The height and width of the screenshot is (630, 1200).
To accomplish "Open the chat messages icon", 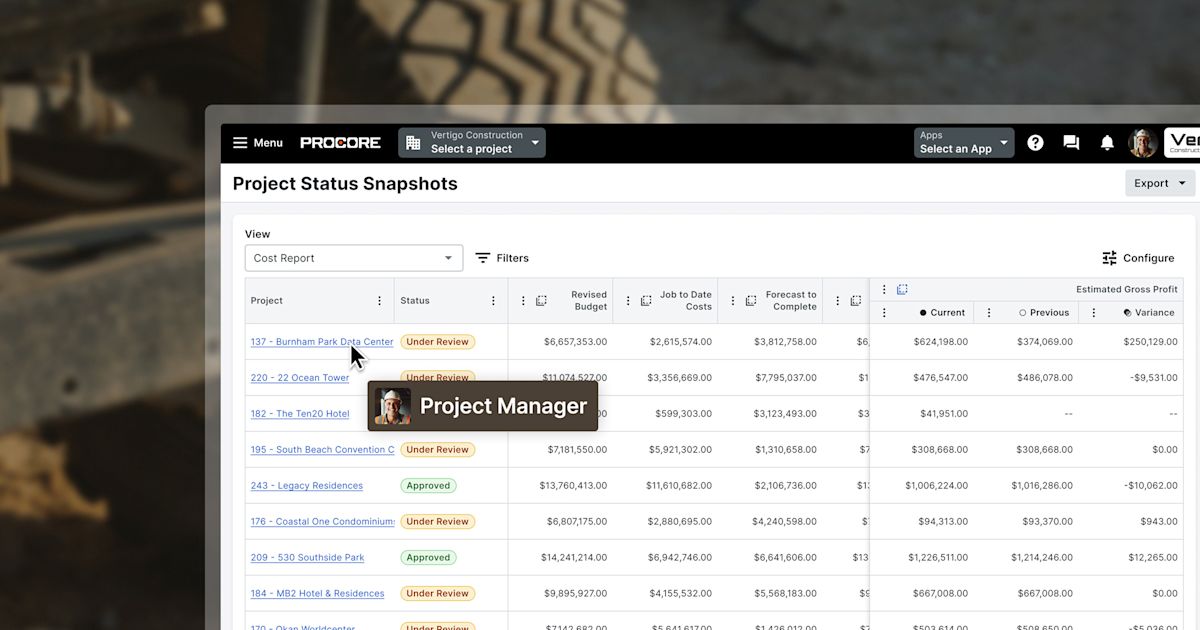I will tap(1071, 143).
